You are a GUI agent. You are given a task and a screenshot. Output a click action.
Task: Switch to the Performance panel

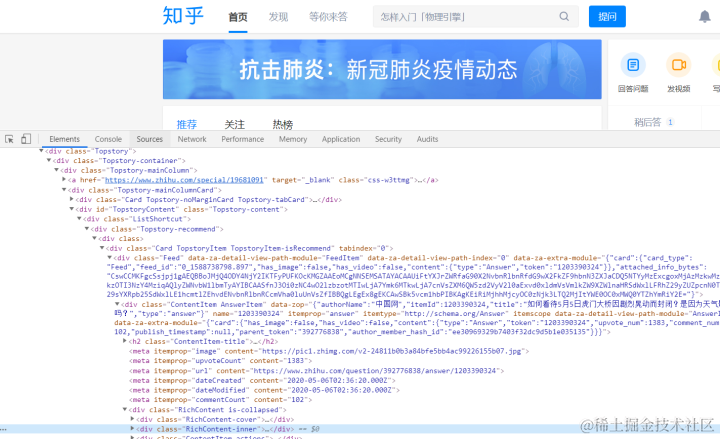242,139
